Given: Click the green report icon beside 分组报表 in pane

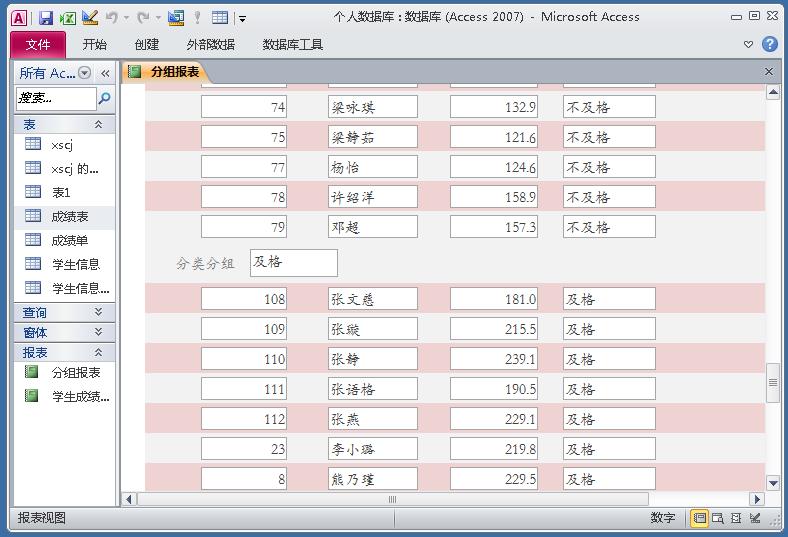Looking at the screenshot, I should point(32,372).
